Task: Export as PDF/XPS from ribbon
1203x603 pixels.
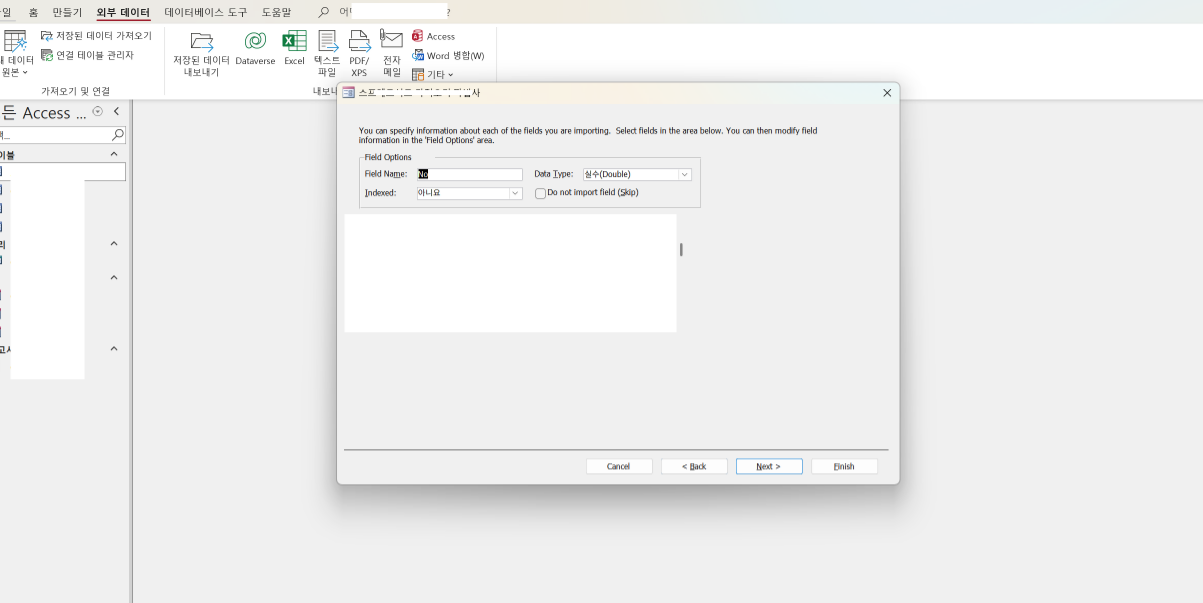Action: pos(359,54)
